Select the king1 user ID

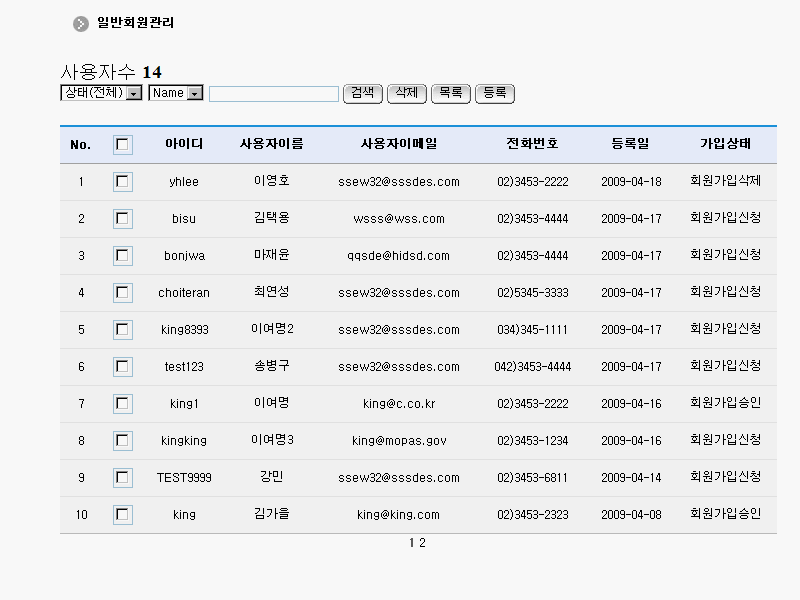click(184, 404)
